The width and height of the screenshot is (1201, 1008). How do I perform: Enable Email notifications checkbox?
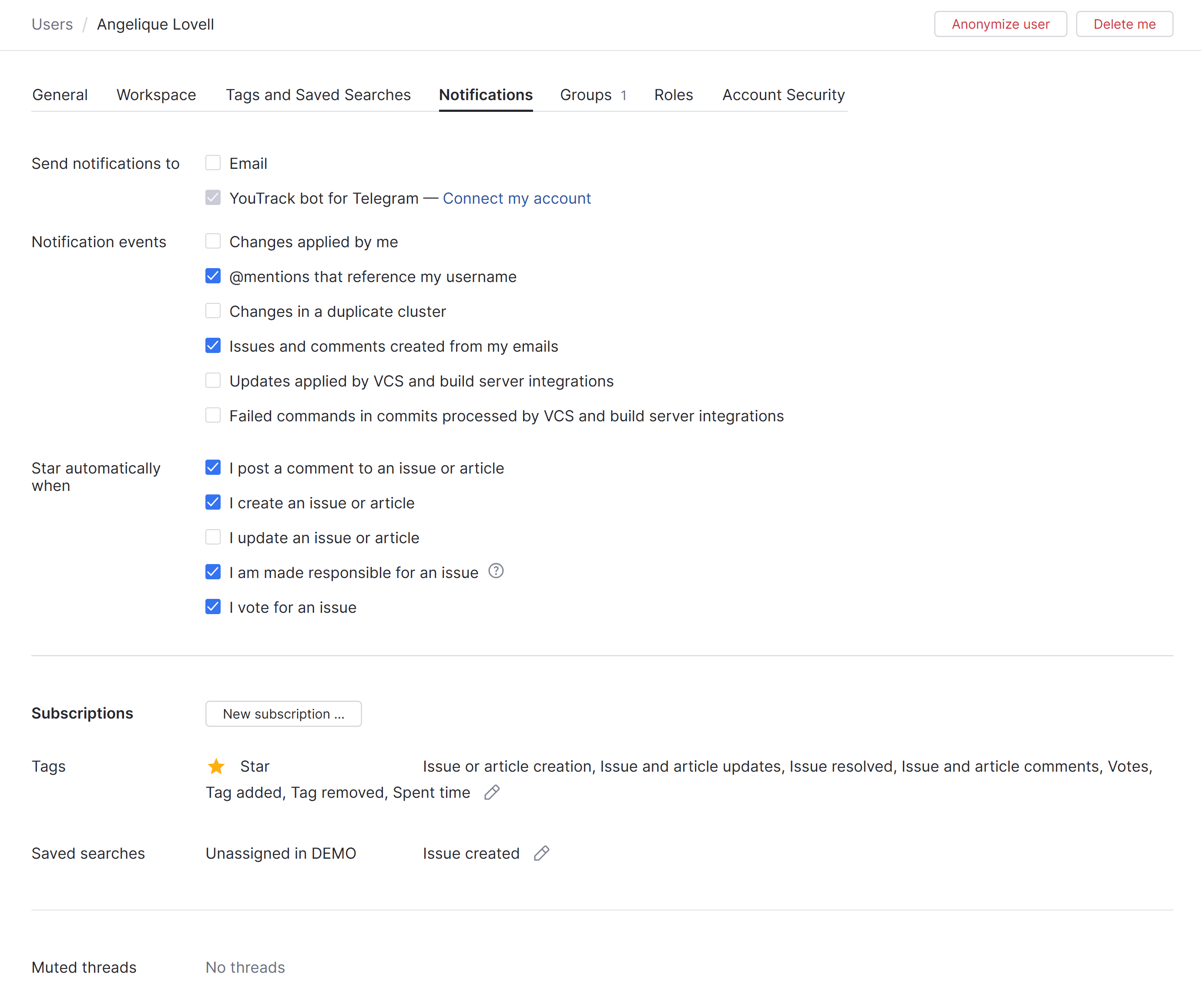213,163
